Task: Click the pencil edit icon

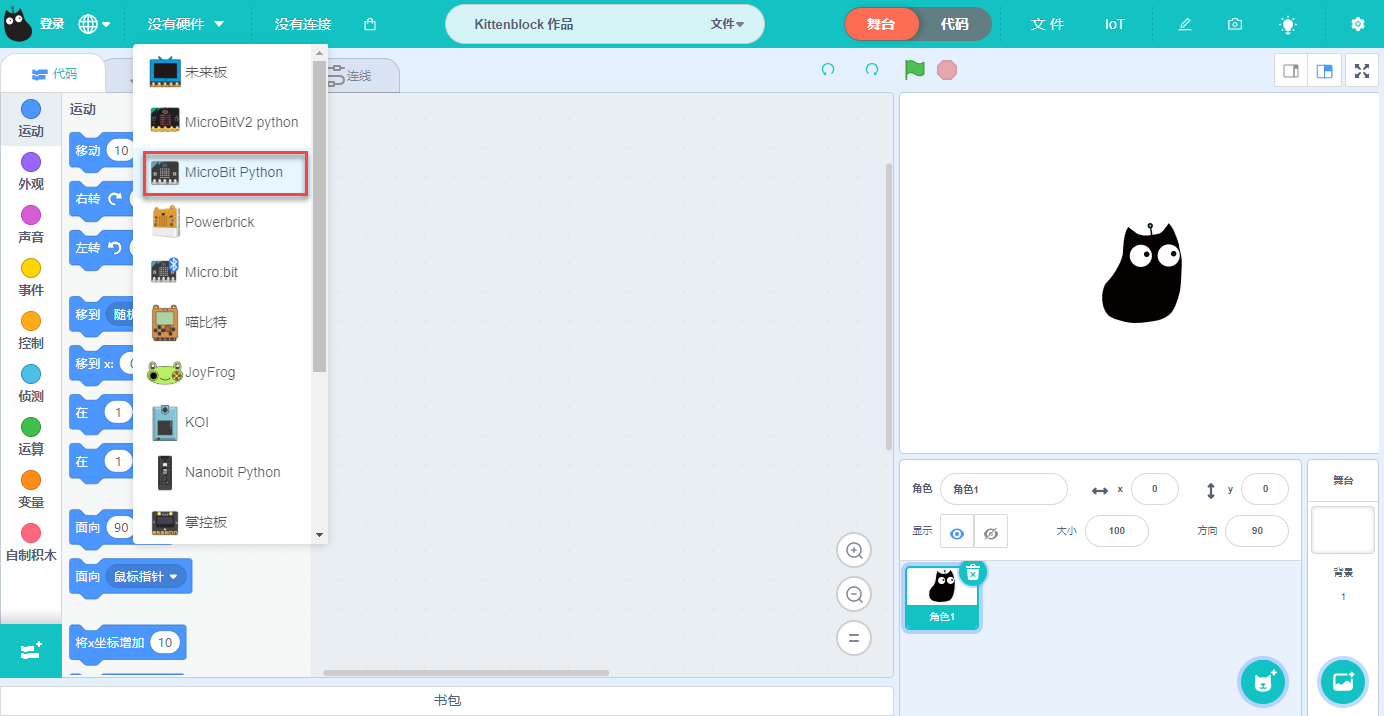Action: tap(1185, 24)
